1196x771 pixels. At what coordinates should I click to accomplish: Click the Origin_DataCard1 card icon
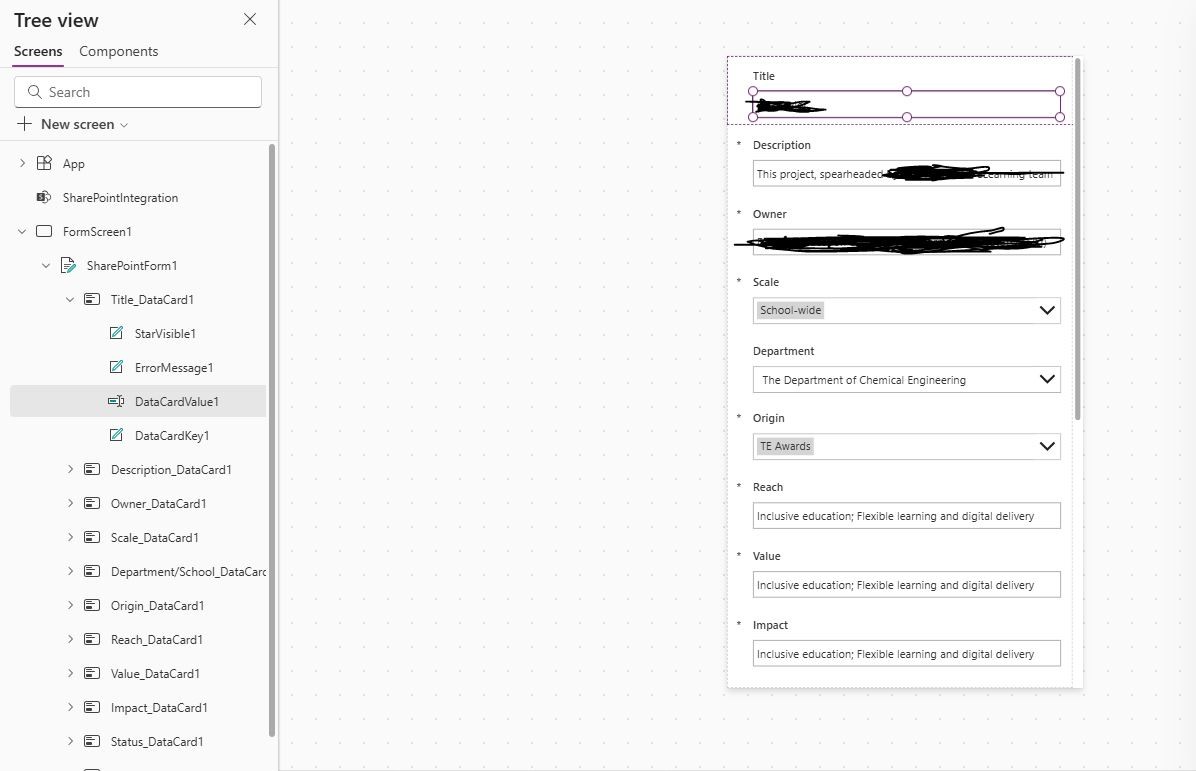click(x=92, y=606)
